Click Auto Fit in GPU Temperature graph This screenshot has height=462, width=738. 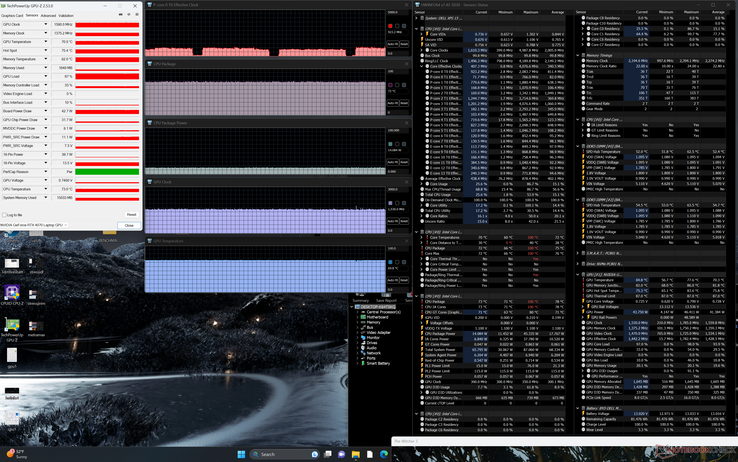coord(393,280)
